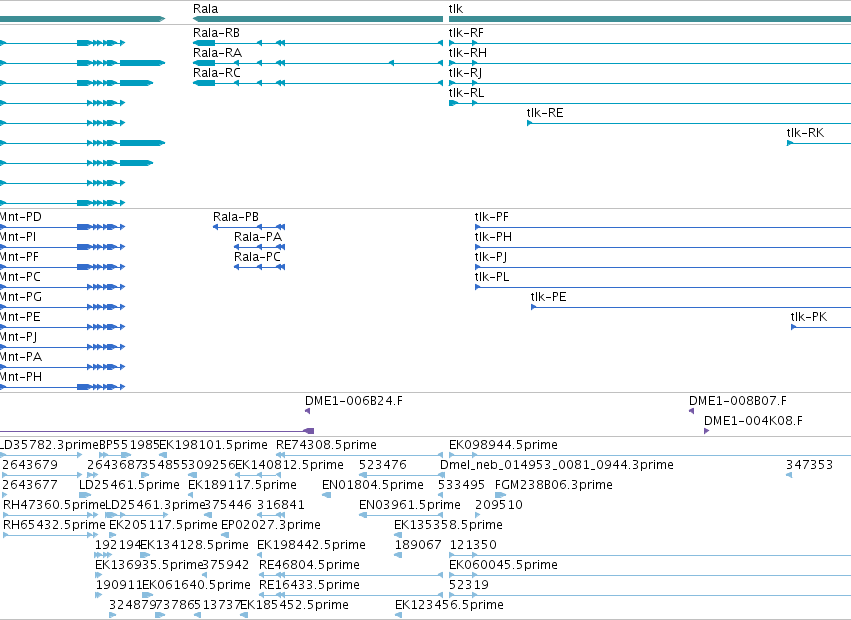Click EST EP02027.3prime
Image resolution: width=851 pixels, height=620 pixels.
pyautogui.click(x=271, y=525)
